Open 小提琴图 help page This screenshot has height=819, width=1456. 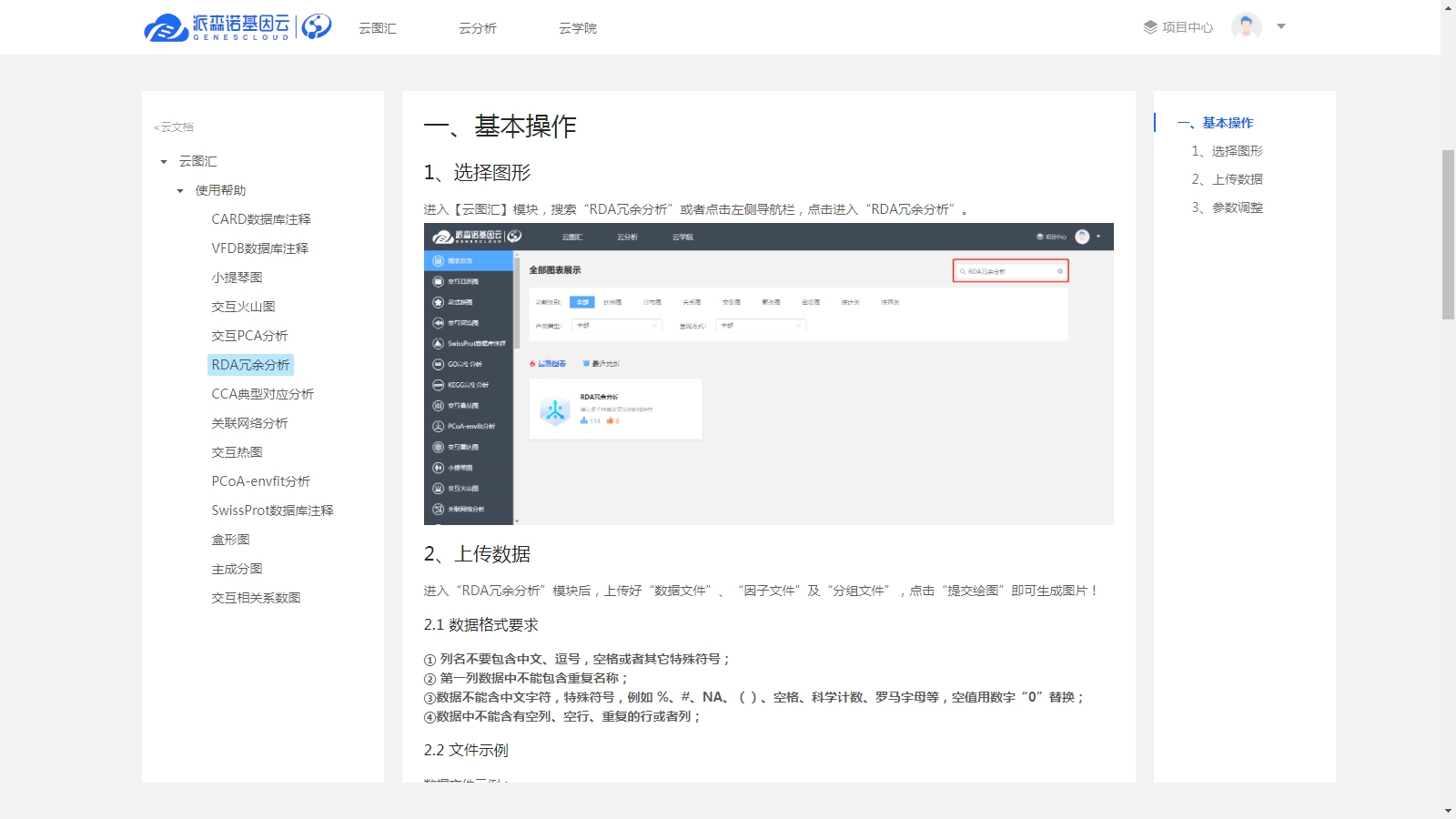coord(237,278)
